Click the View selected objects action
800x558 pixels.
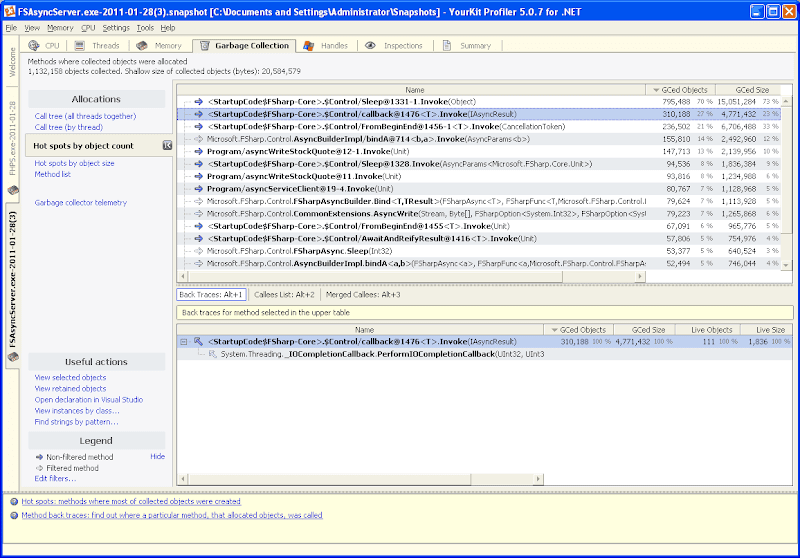click(x=70, y=378)
